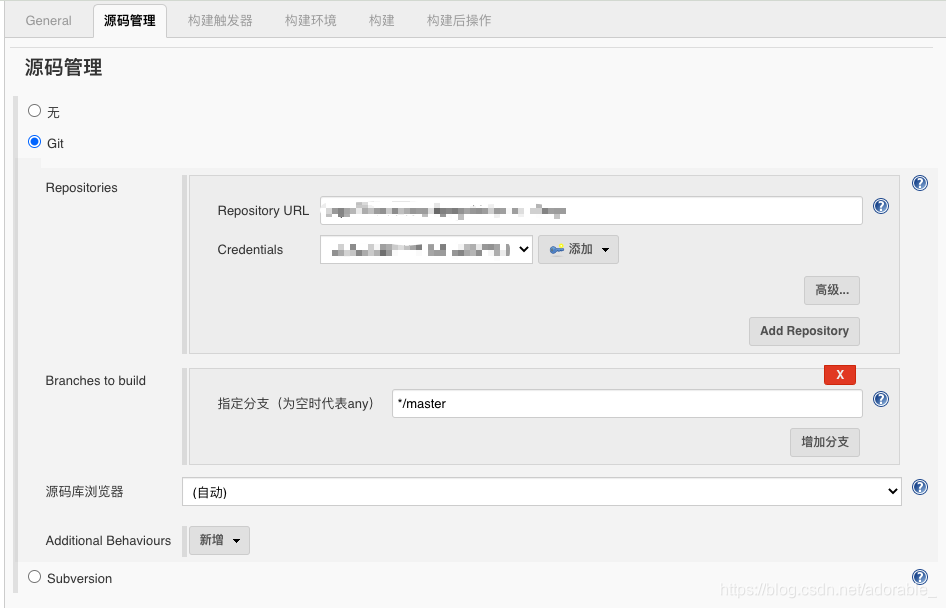
Task: Open the 源码库浏览器 (自动) dropdown
Action: point(541,492)
